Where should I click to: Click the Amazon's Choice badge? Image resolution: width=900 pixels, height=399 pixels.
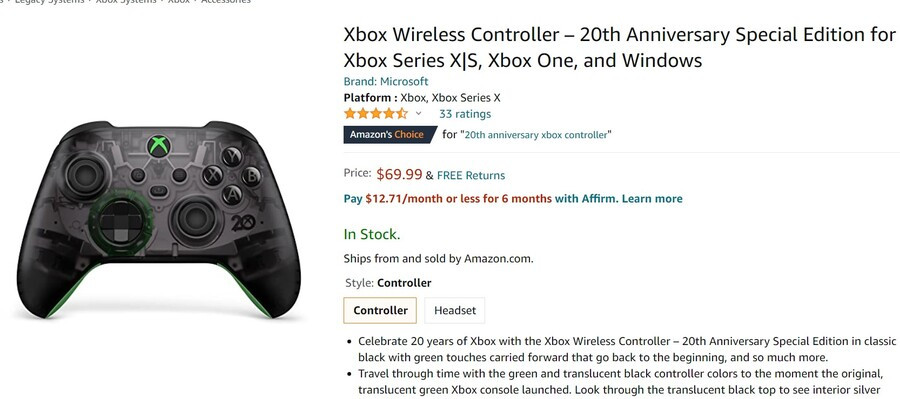point(390,135)
